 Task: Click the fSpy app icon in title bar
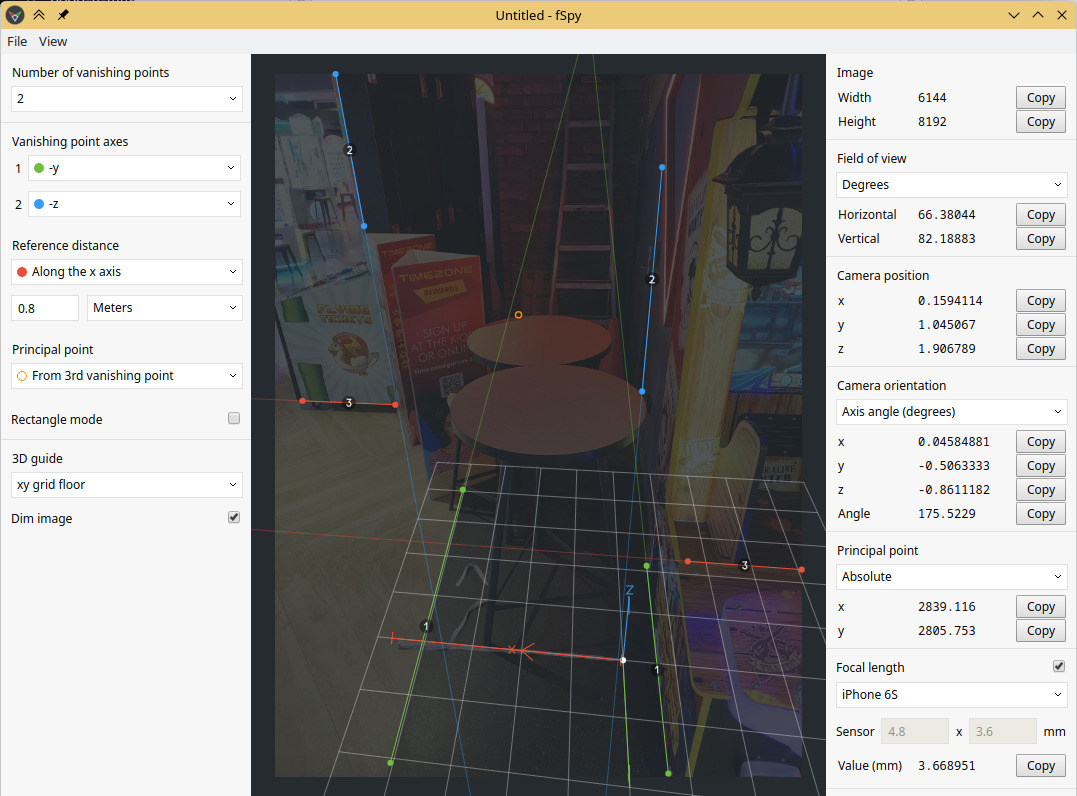point(15,15)
